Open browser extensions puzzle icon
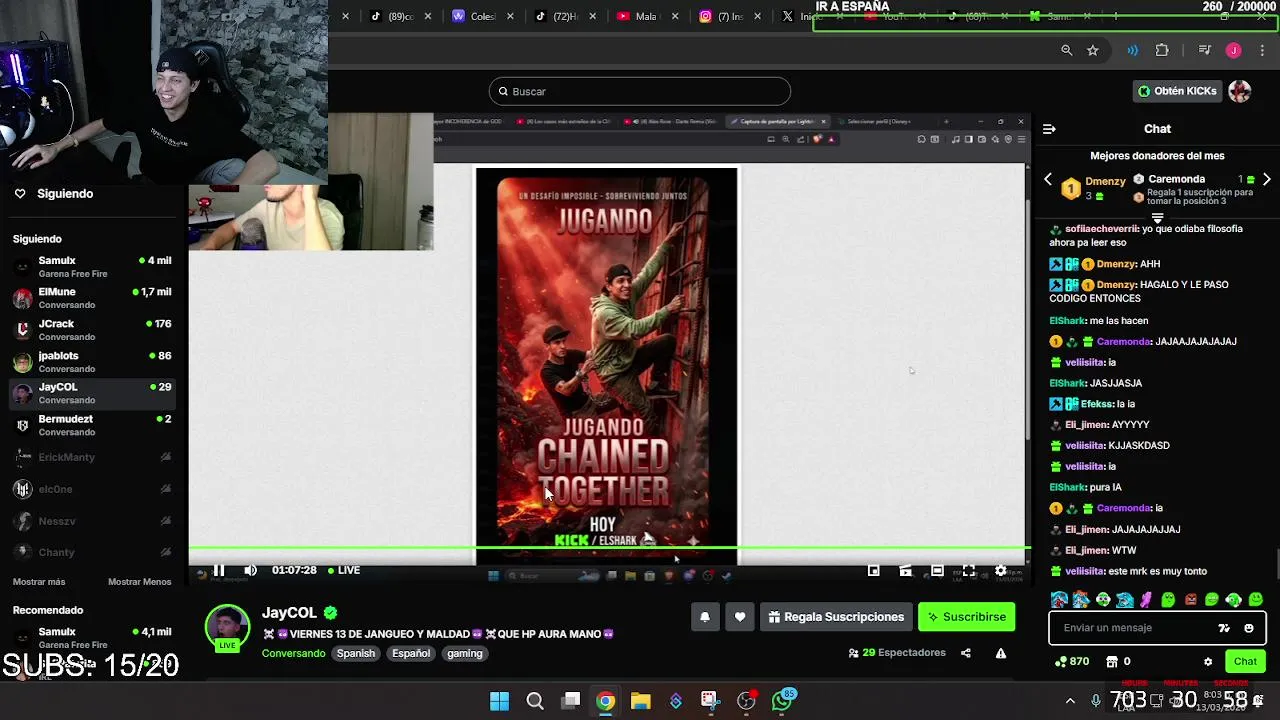Screen dimensions: 1280x720 coord(1162,50)
